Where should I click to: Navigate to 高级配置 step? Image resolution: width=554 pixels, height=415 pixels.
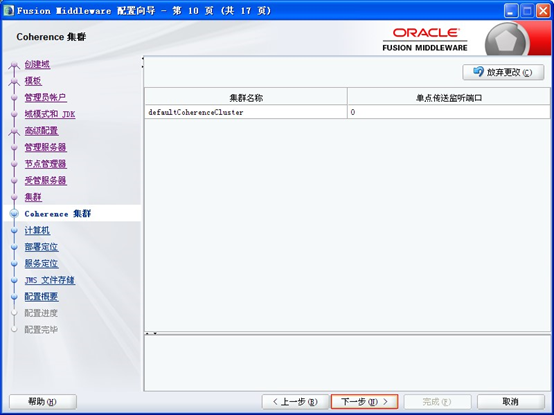point(41,131)
